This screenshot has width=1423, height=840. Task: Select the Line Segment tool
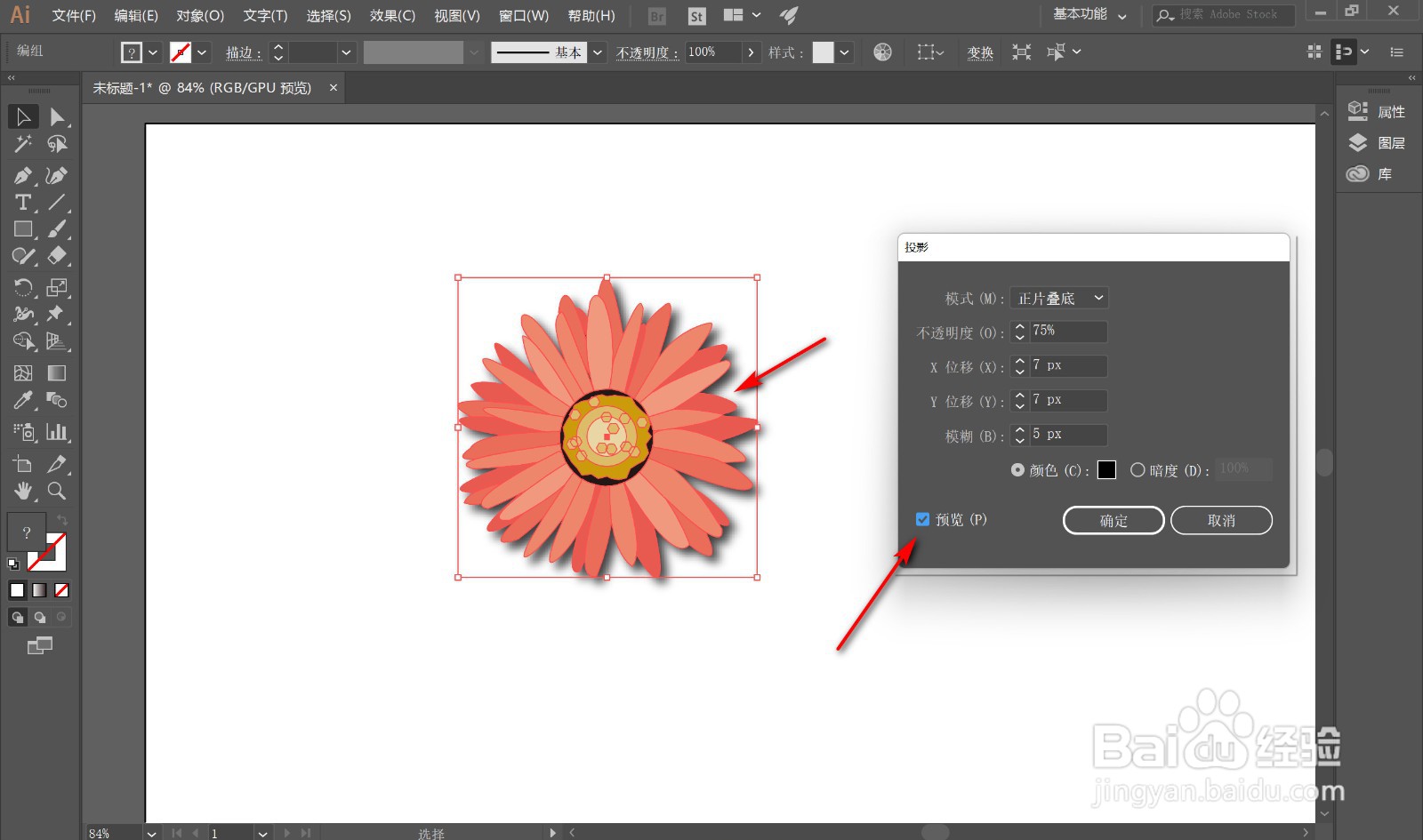pos(57,202)
